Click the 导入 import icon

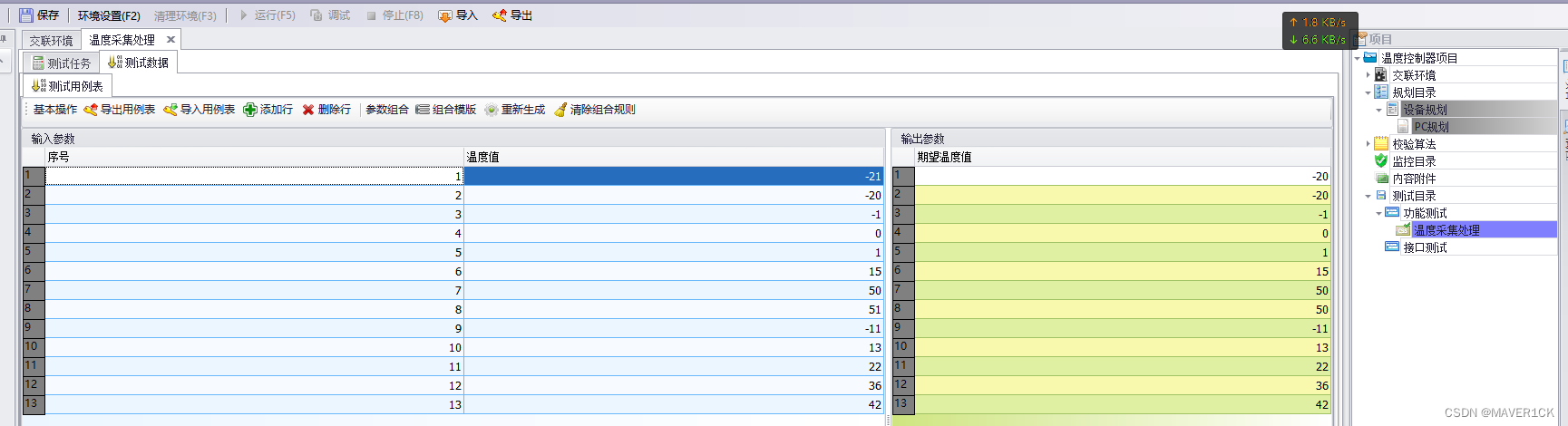[x=444, y=15]
